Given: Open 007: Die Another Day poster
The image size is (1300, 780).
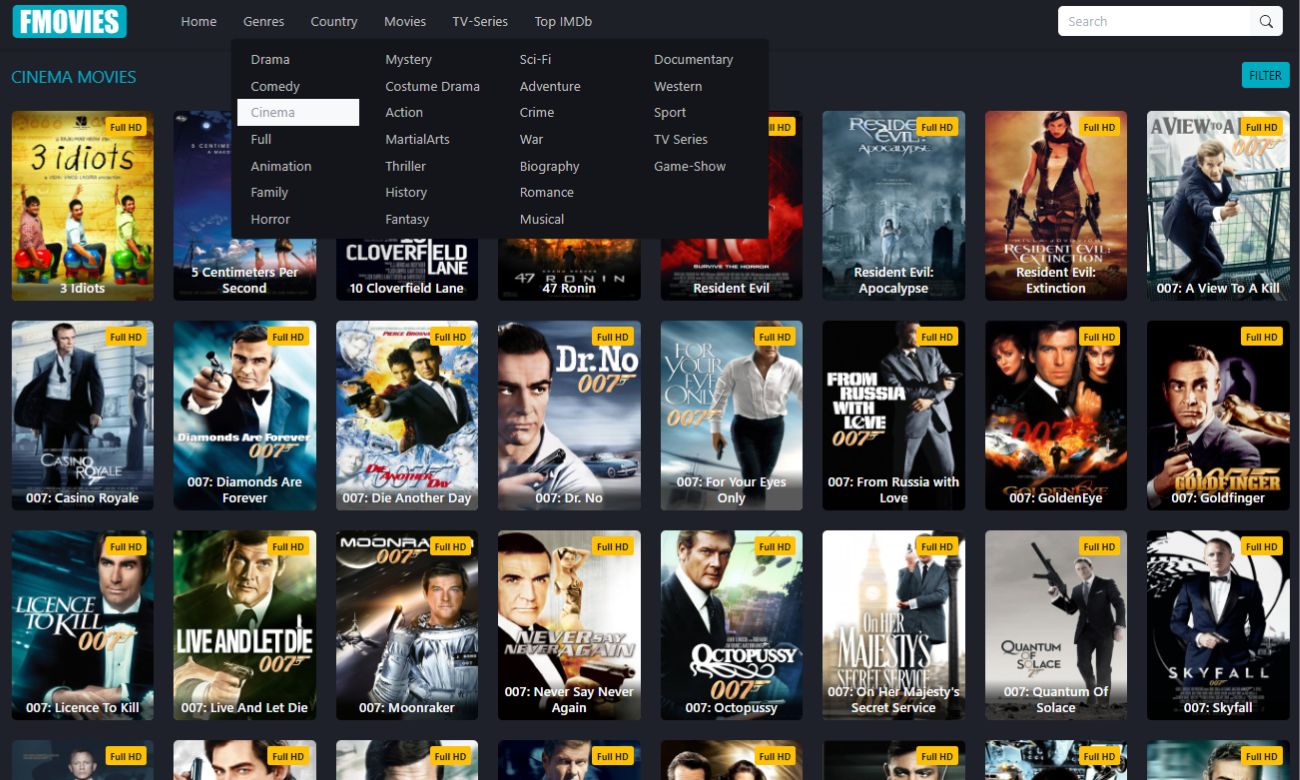Looking at the screenshot, I should 406,415.
